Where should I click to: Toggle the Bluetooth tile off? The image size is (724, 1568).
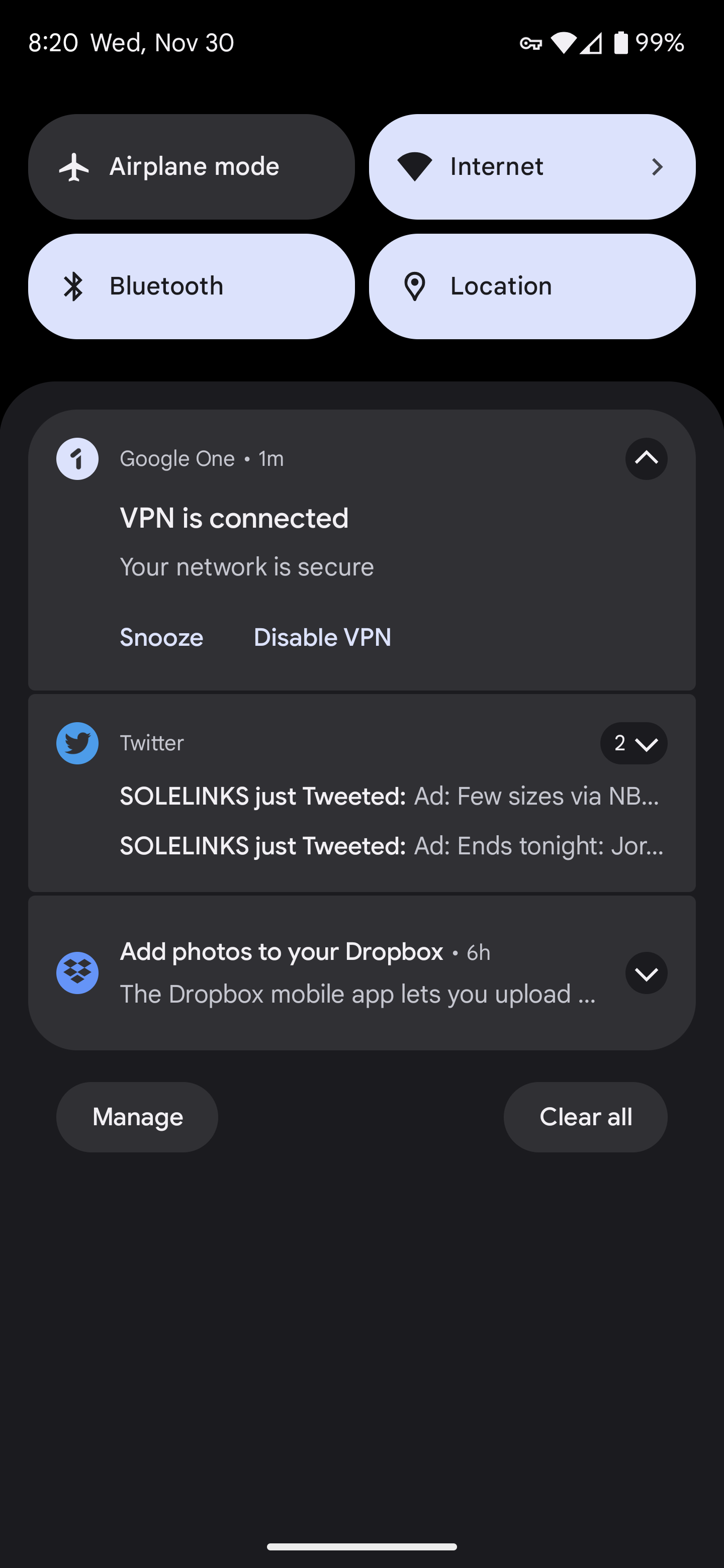click(x=191, y=286)
